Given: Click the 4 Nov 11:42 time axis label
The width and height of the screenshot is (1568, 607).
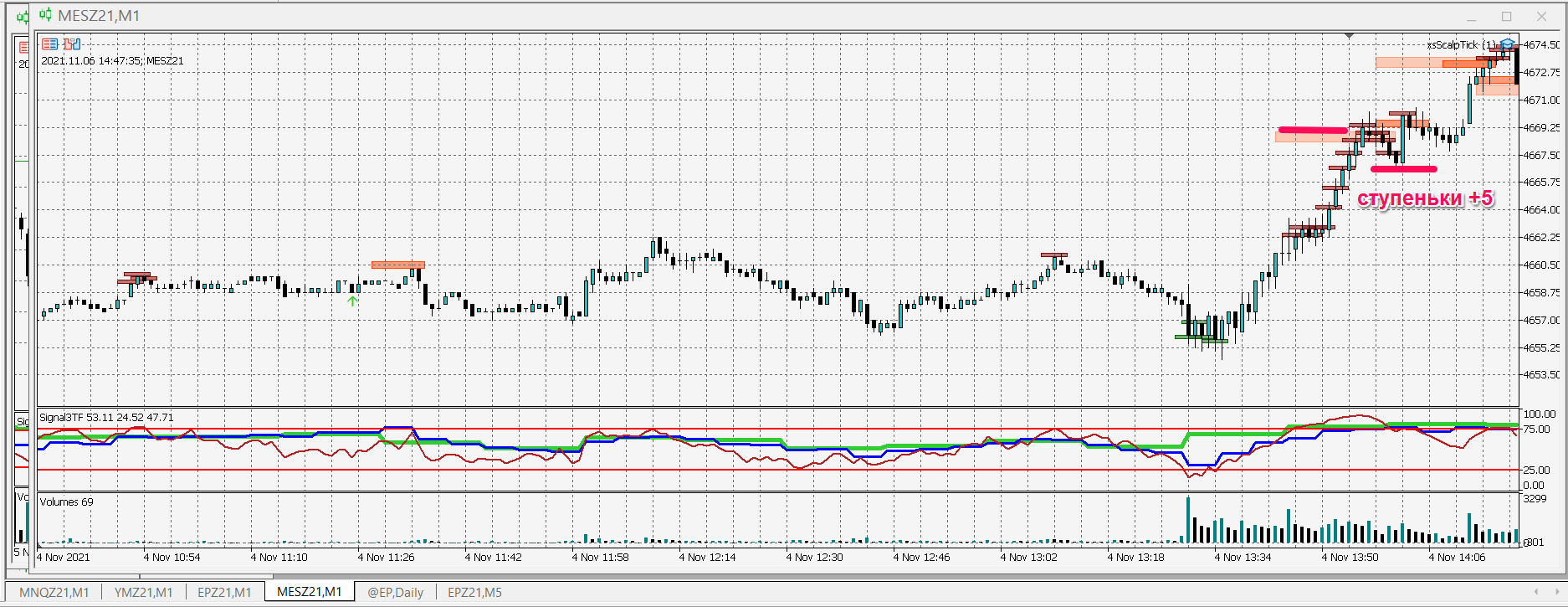Looking at the screenshot, I should [x=493, y=557].
